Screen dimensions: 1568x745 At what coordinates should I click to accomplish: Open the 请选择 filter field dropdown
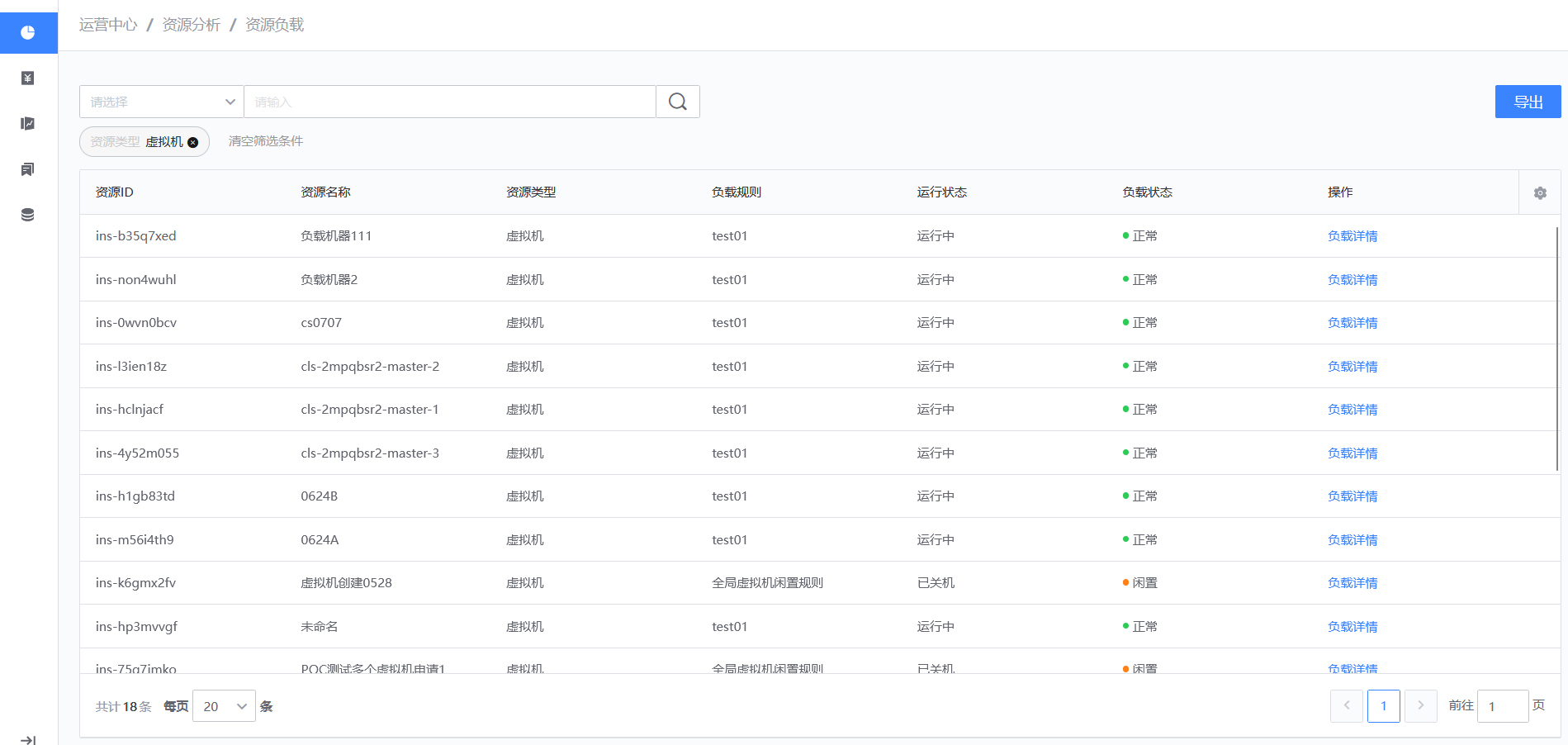pyautogui.click(x=162, y=102)
